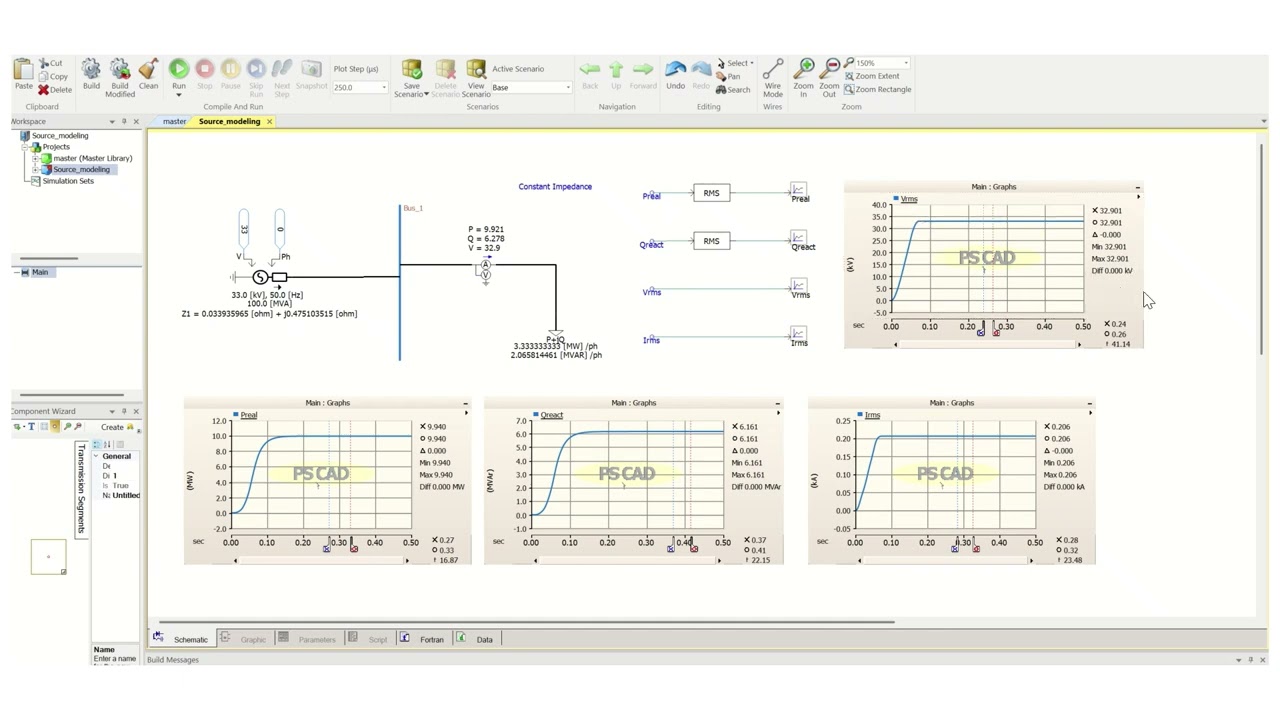Viewport: 1280px width, 720px height.
Task: Open Workspace panel options dropdown arrow
Action: click(x=112, y=121)
